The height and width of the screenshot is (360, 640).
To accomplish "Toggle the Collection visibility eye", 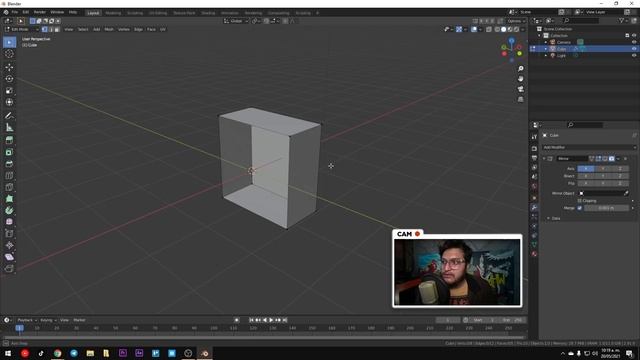I will (x=634, y=36).
